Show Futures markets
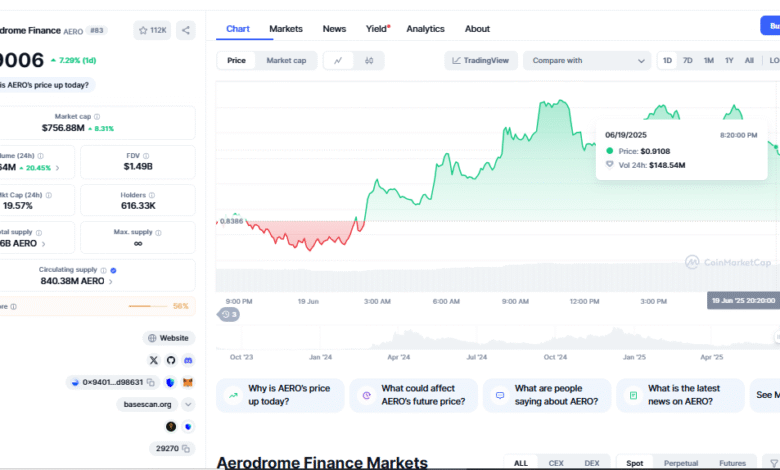Viewport: 780px width, 470px height. click(x=732, y=463)
